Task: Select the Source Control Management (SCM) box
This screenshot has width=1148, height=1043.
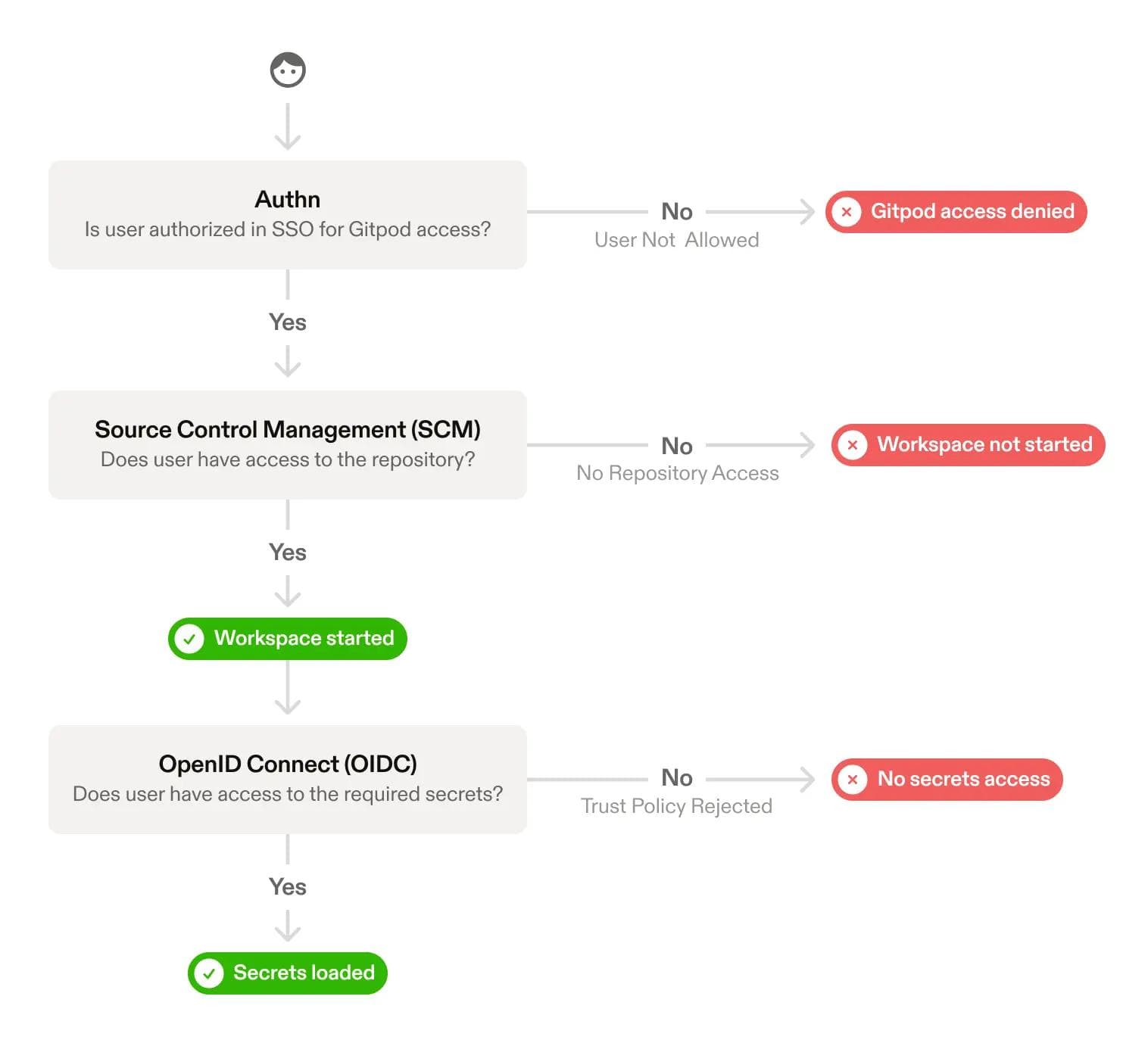Action: [288, 444]
